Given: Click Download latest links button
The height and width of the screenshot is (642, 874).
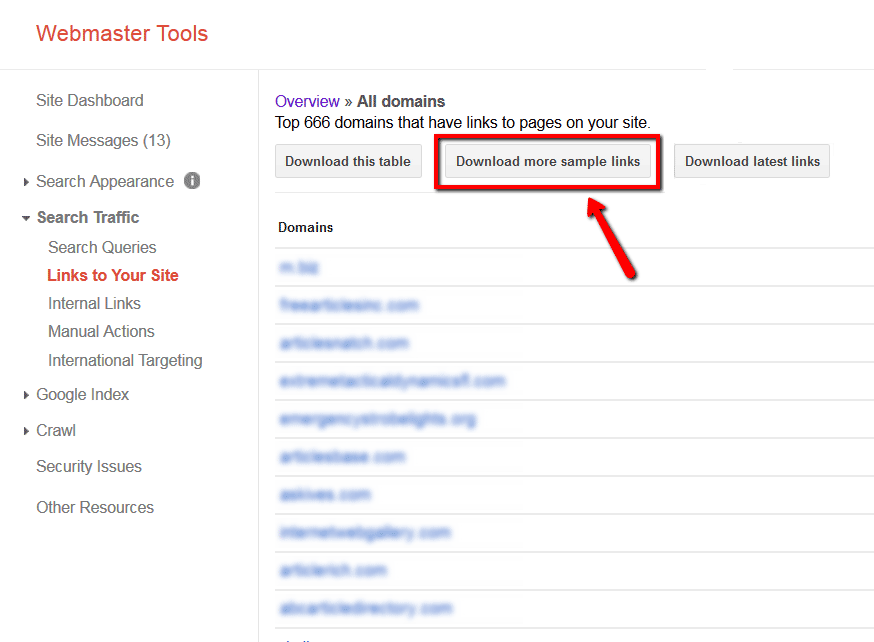Looking at the screenshot, I should (x=752, y=161).
